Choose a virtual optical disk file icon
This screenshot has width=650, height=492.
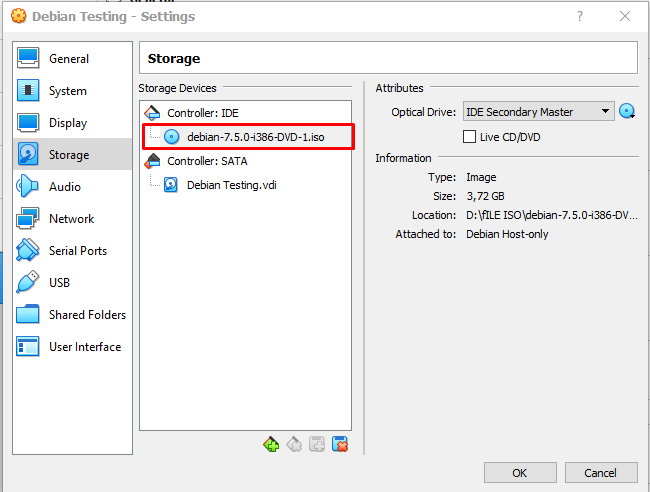[627, 111]
